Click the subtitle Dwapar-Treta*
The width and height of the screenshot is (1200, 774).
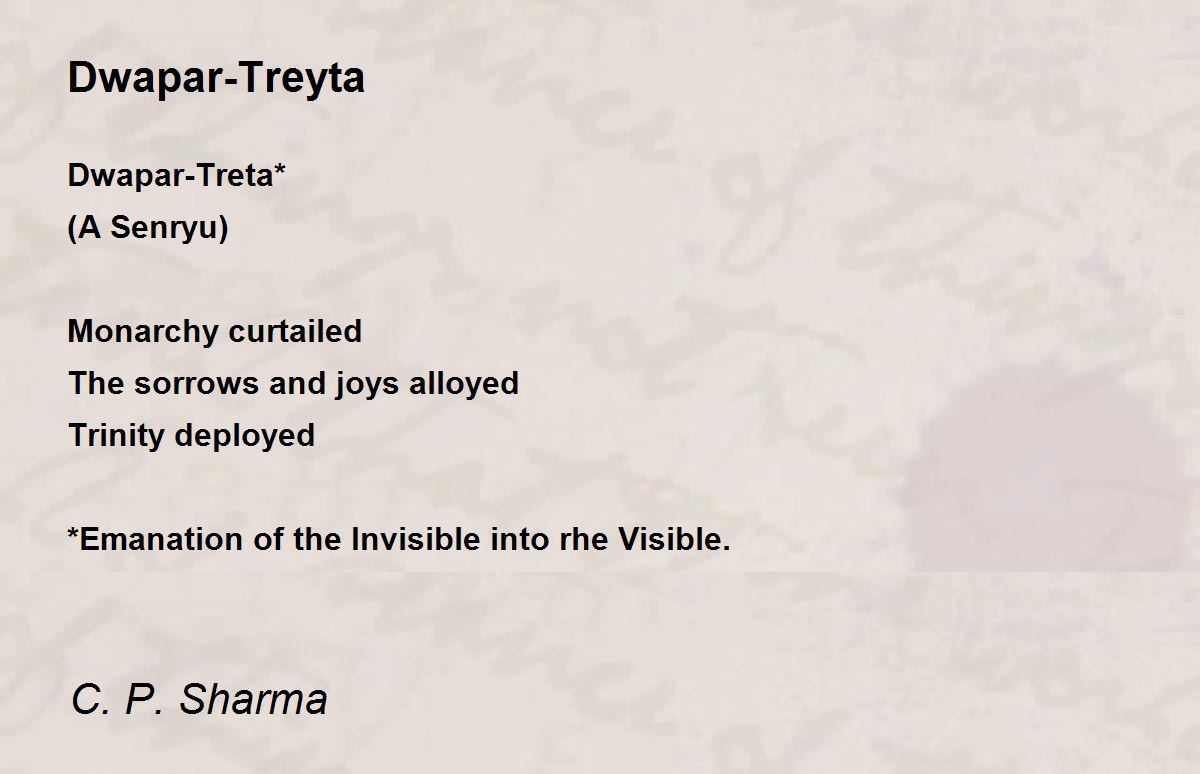[177, 176]
